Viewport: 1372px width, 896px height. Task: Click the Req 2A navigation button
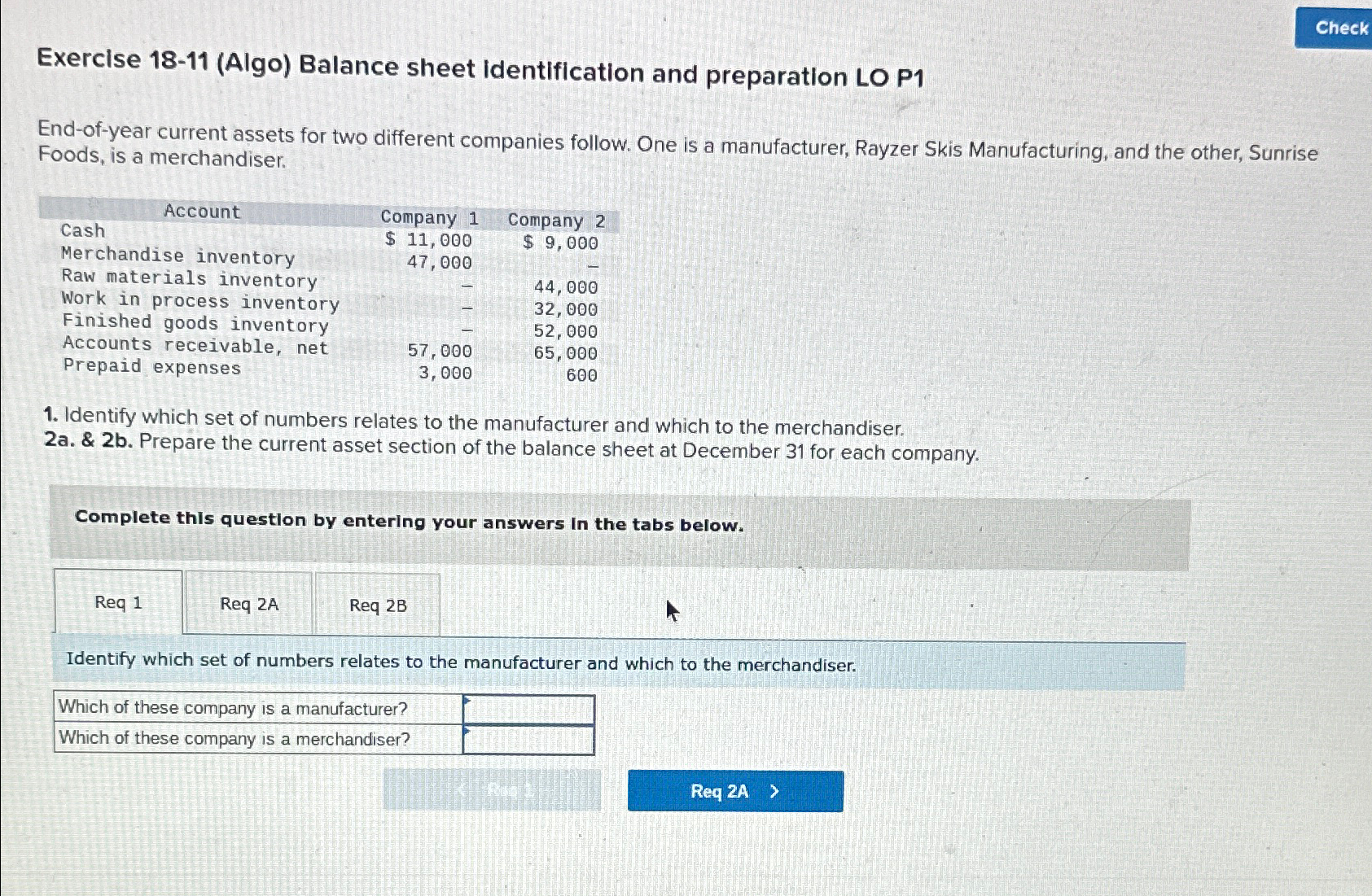point(734,790)
